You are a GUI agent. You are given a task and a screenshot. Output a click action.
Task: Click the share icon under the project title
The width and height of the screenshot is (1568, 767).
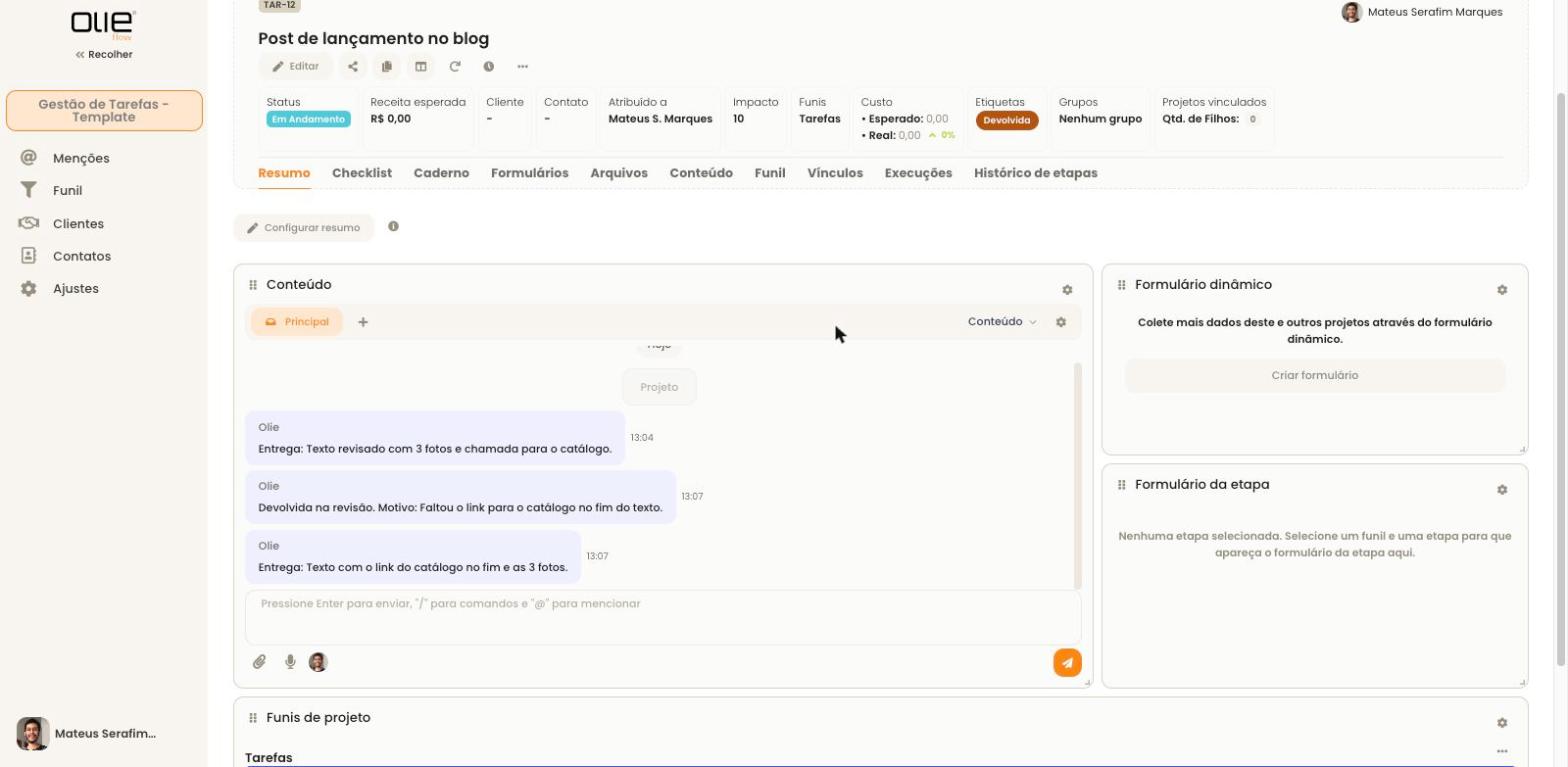point(353,67)
